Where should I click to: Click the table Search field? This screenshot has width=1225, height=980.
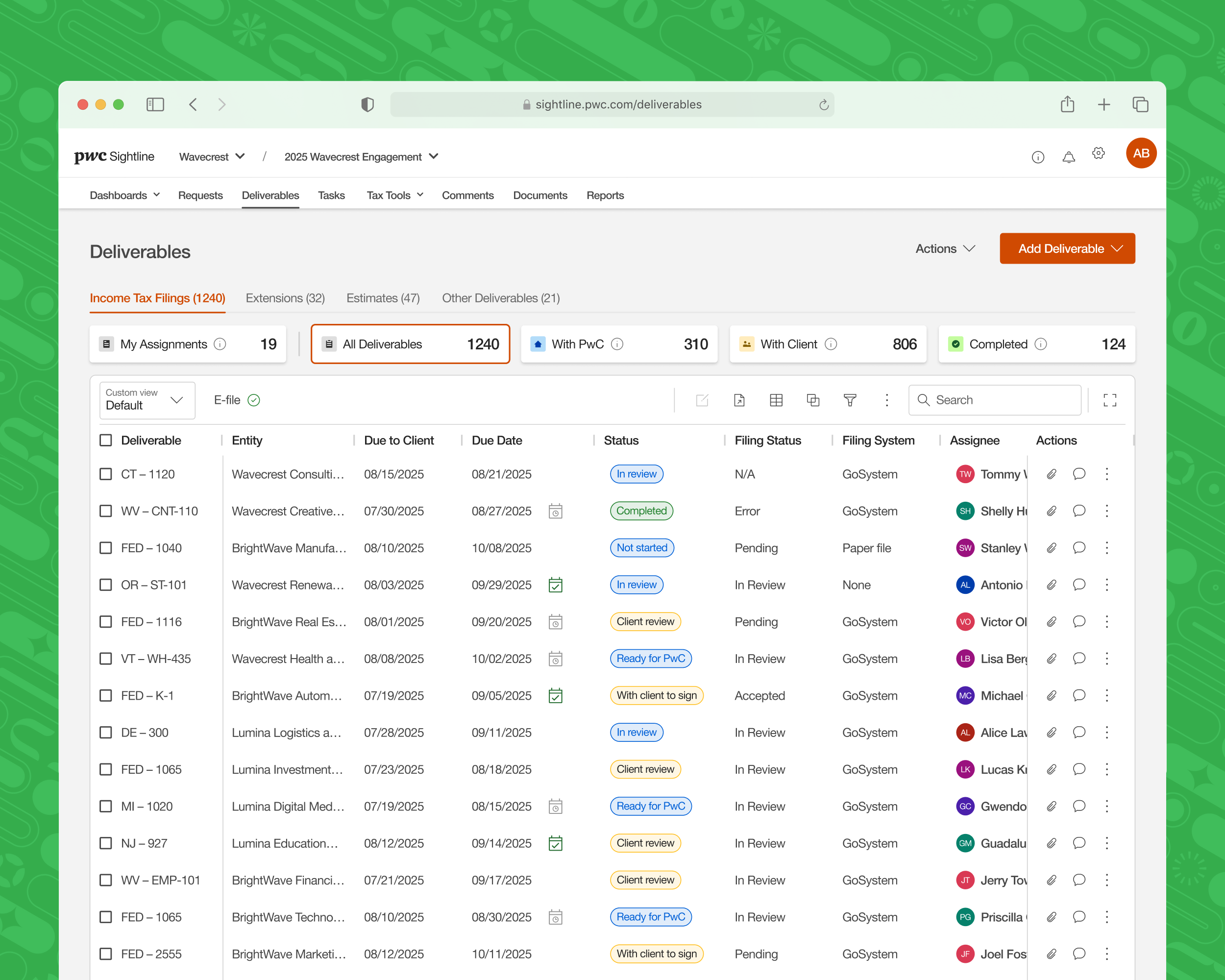pyautogui.click(x=994, y=400)
